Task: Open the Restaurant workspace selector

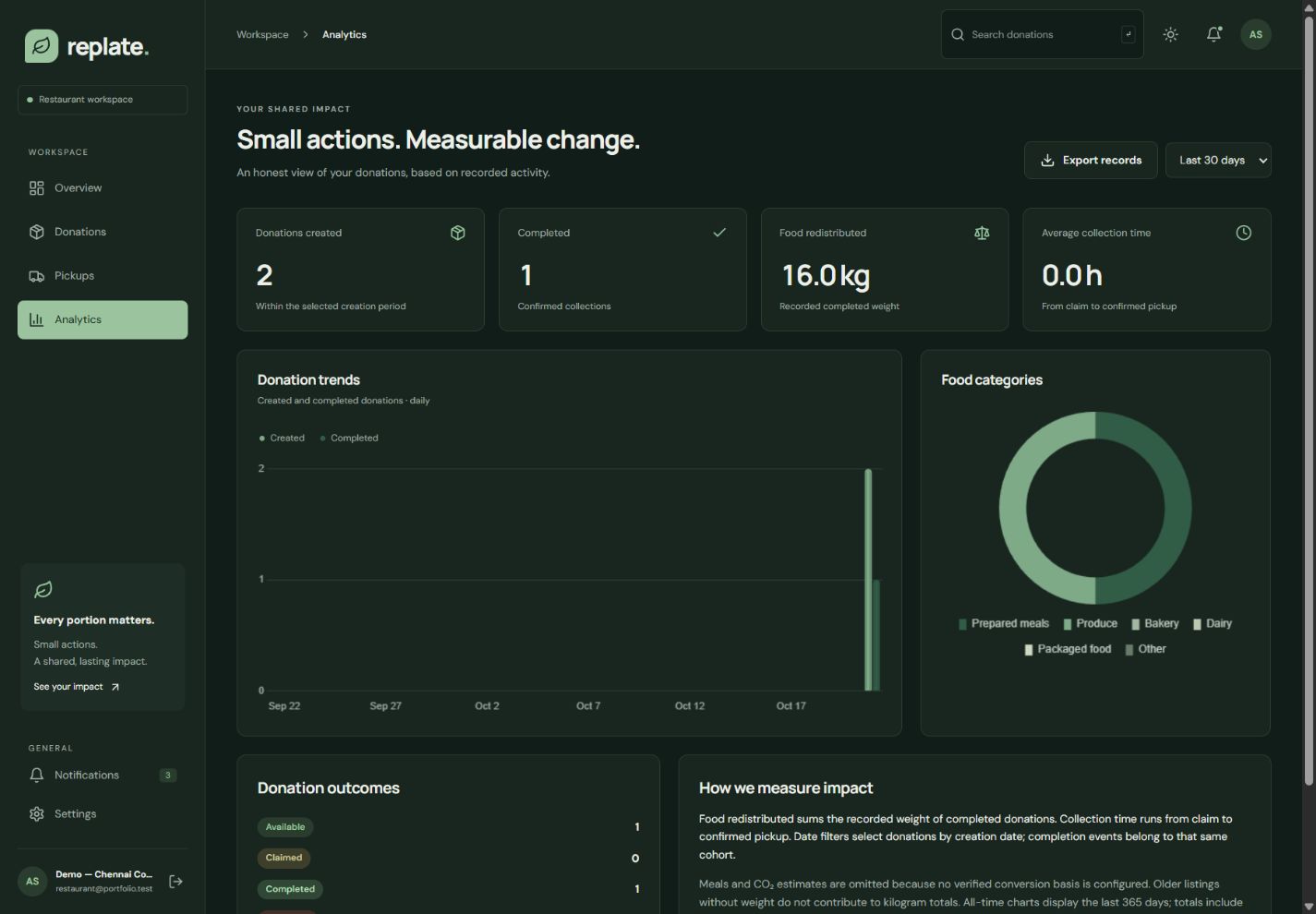Action: pyautogui.click(x=103, y=100)
